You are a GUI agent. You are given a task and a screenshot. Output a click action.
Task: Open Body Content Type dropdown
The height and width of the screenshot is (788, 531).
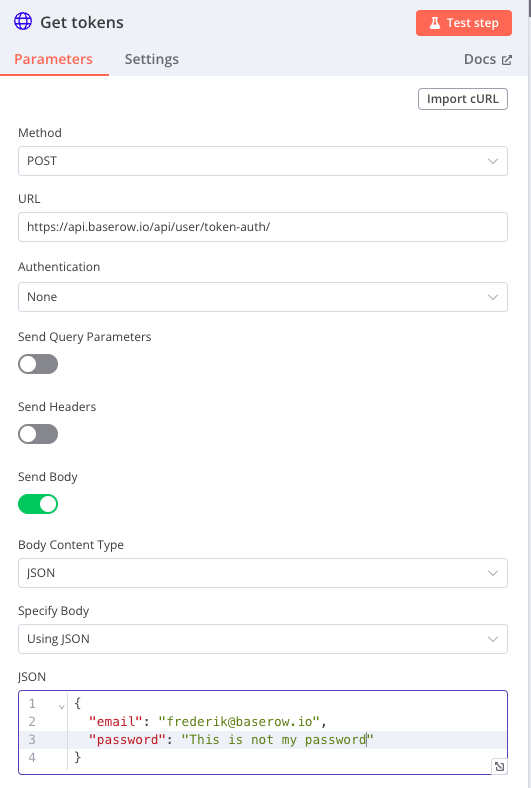[263, 573]
